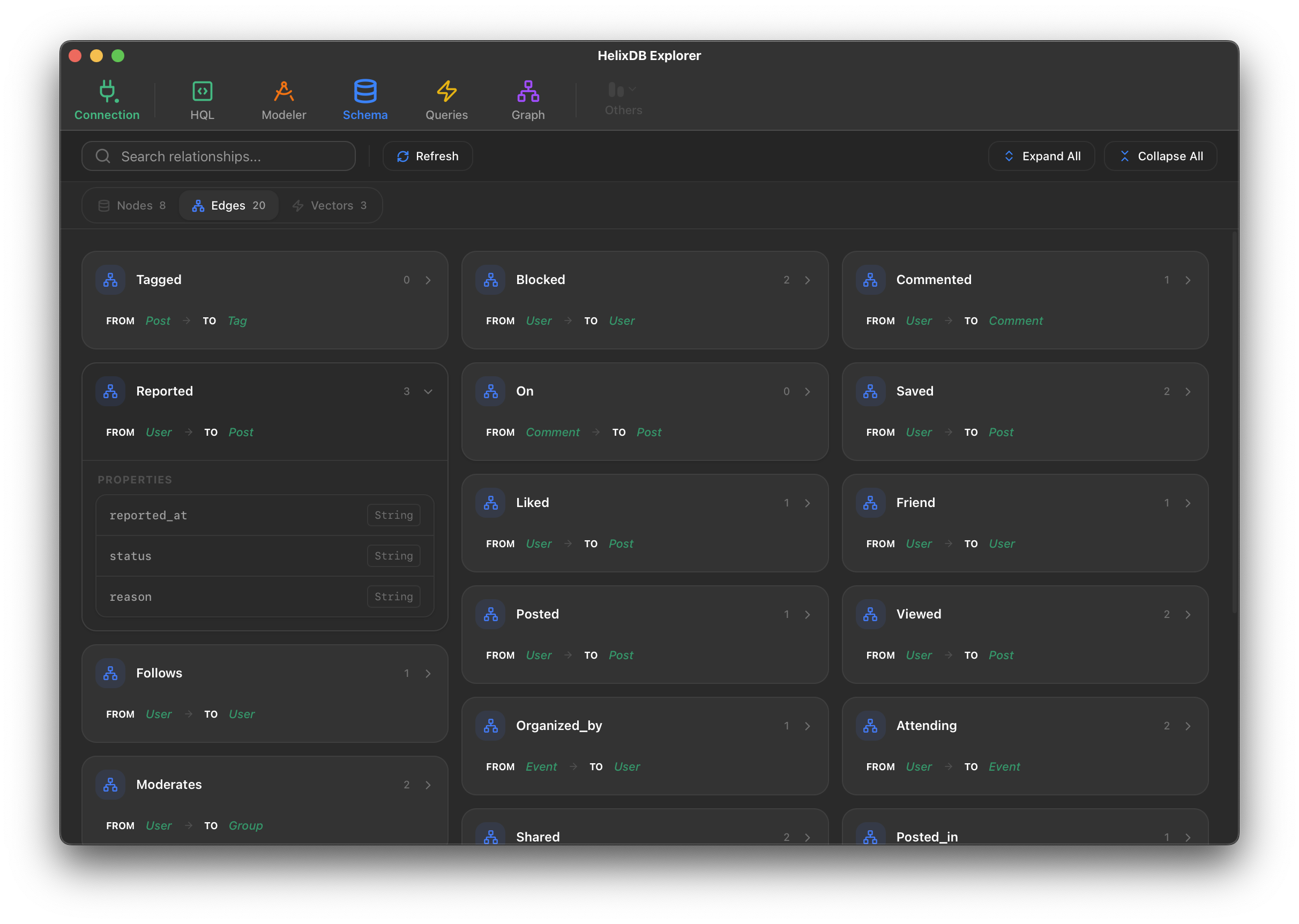The image size is (1299, 924).
Task: Open the Queries lightning icon
Action: 446,91
